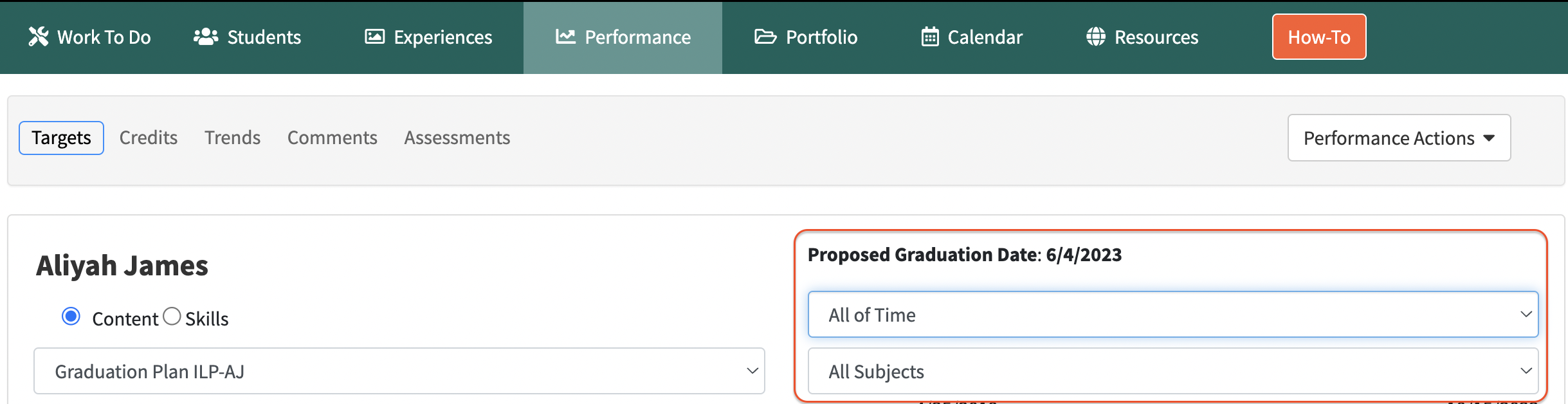Image resolution: width=1568 pixels, height=404 pixels.
Task: Expand the All of Time dropdown
Action: click(x=1172, y=315)
